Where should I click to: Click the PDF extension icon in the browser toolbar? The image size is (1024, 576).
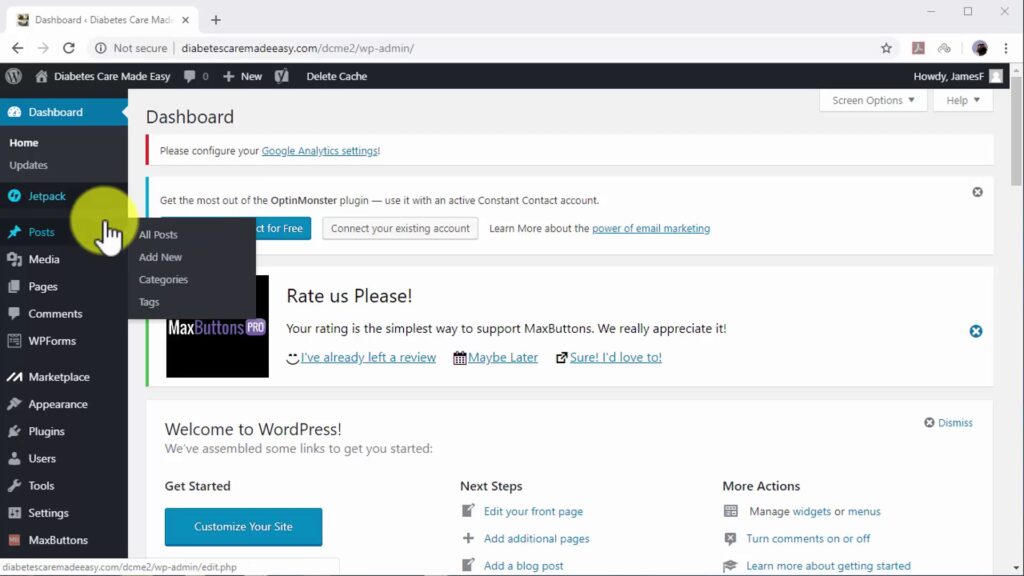(918, 48)
